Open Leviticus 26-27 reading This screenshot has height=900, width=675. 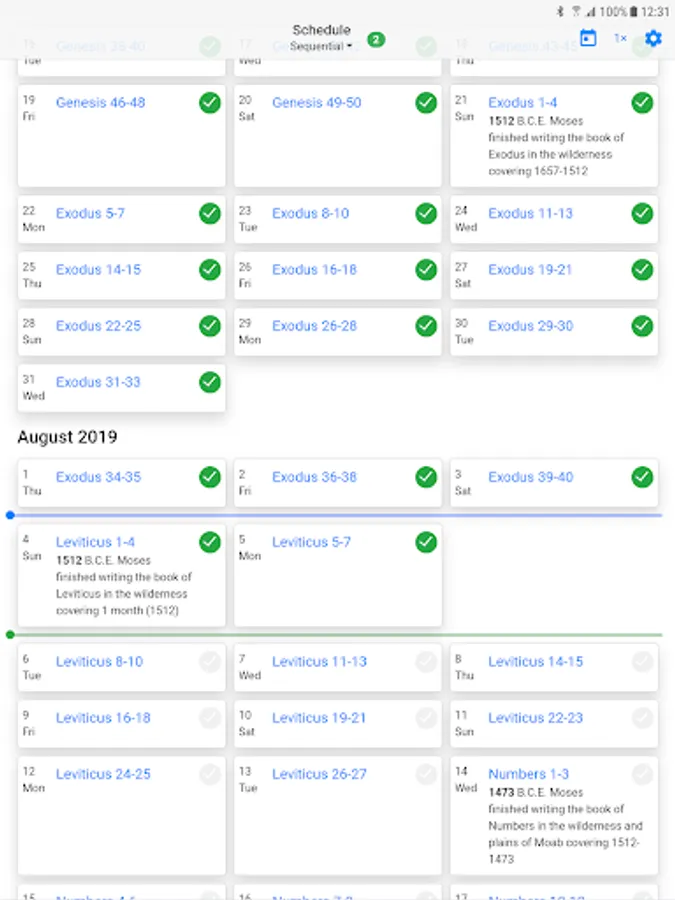pos(319,773)
